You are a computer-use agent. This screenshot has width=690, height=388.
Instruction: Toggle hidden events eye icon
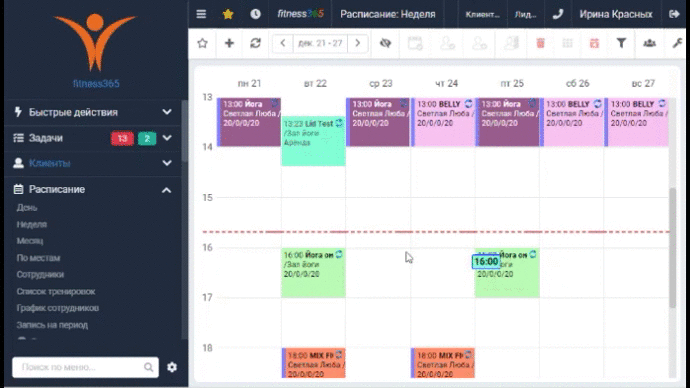[x=385, y=43]
